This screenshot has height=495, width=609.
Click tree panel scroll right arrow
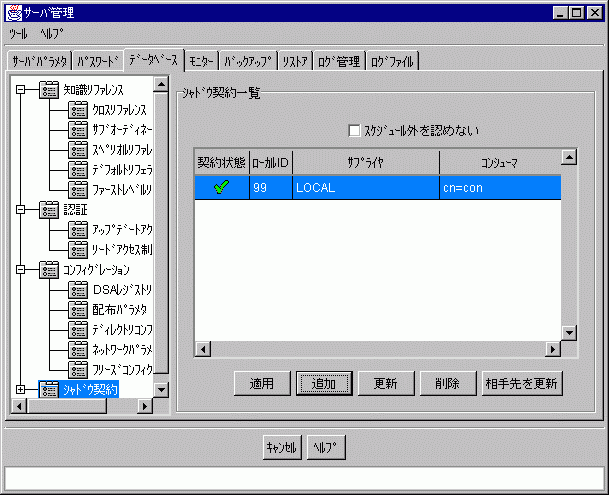pos(145,406)
